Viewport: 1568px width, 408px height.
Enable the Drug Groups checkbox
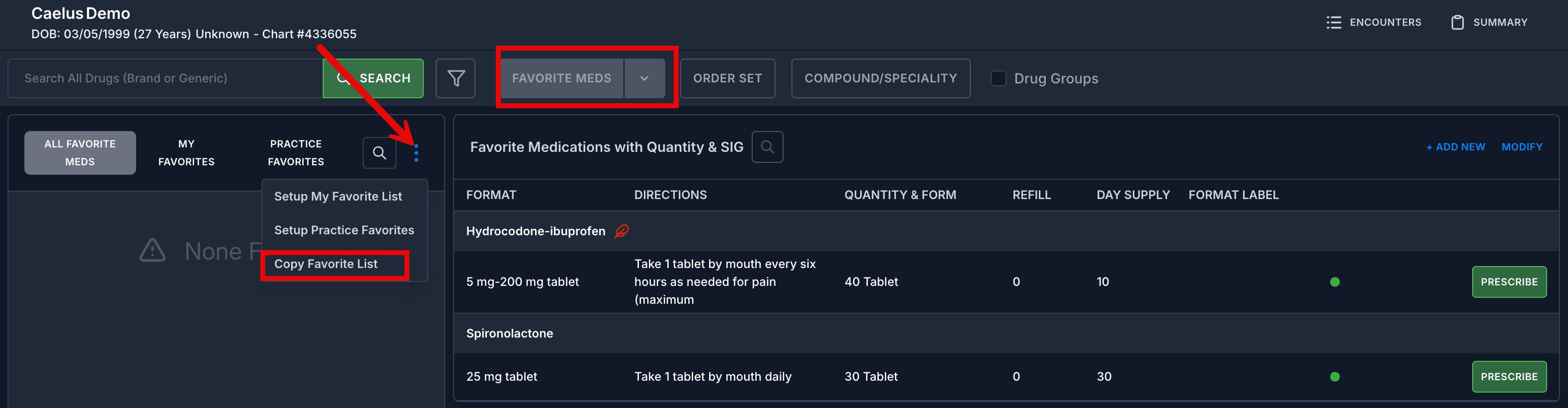coord(998,78)
